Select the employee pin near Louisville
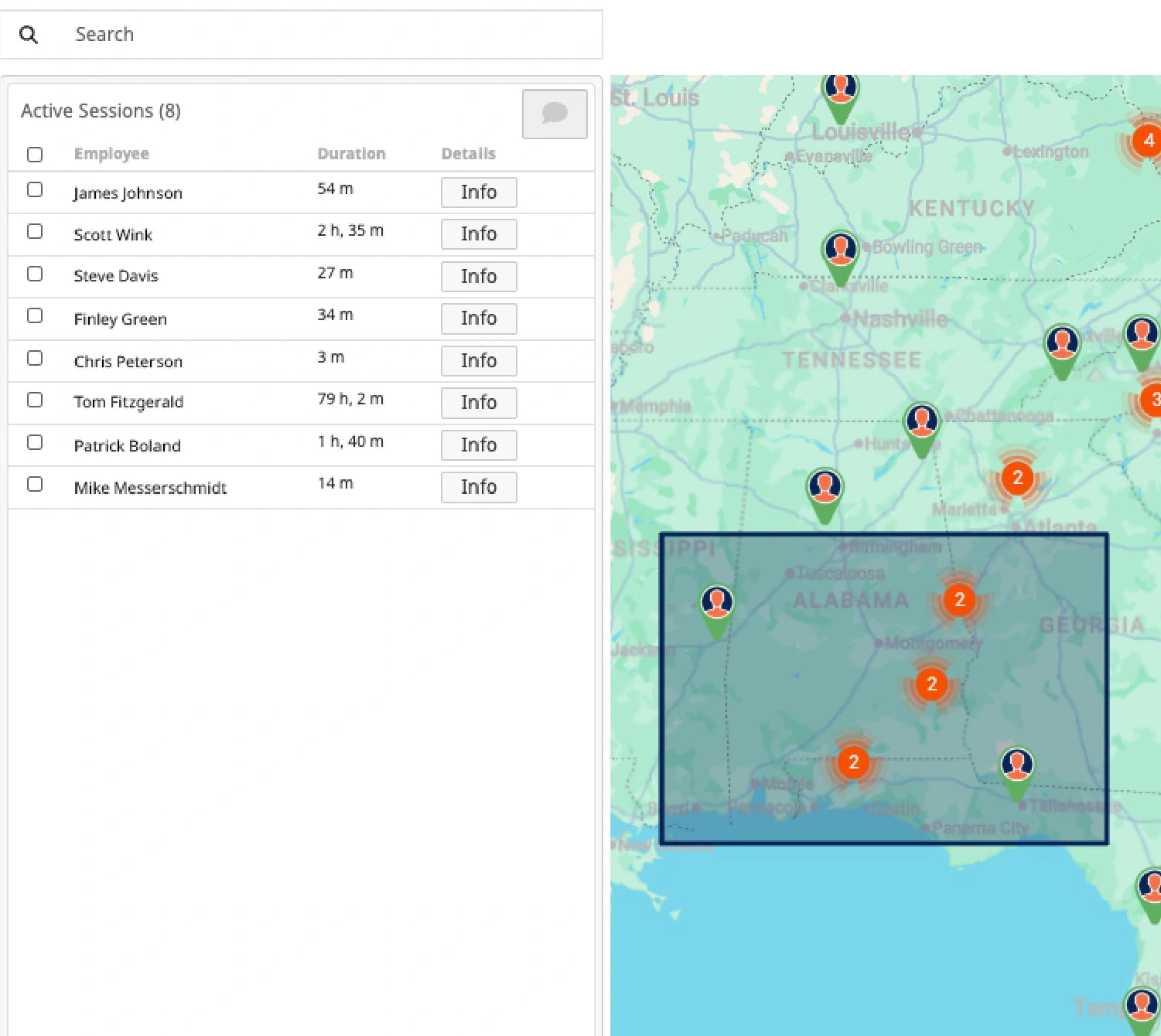 [840, 97]
